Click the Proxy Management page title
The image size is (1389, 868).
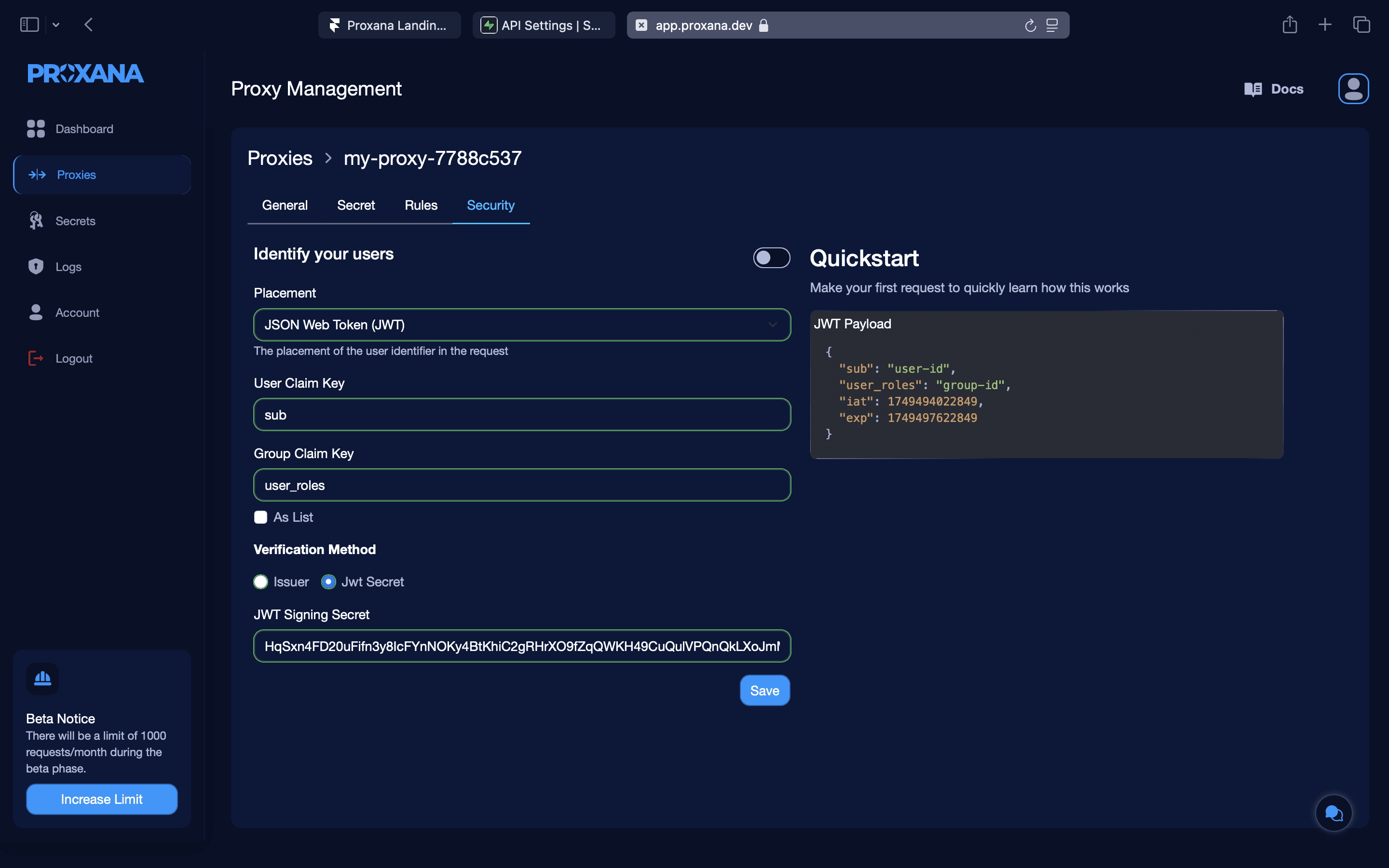pyautogui.click(x=316, y=88)
